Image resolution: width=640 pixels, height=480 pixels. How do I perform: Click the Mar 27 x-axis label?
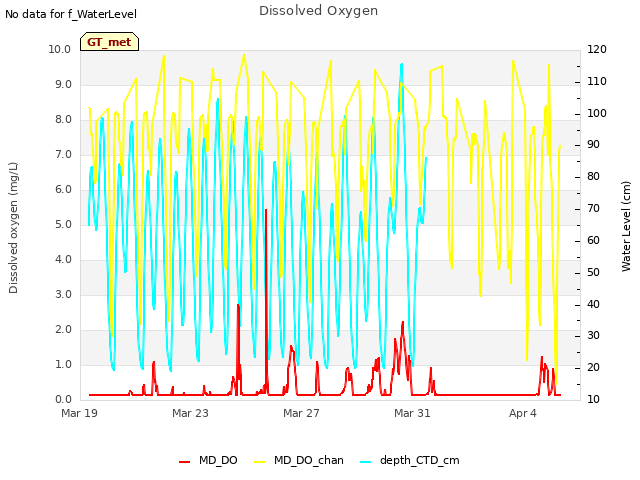[x=301, y=413]
